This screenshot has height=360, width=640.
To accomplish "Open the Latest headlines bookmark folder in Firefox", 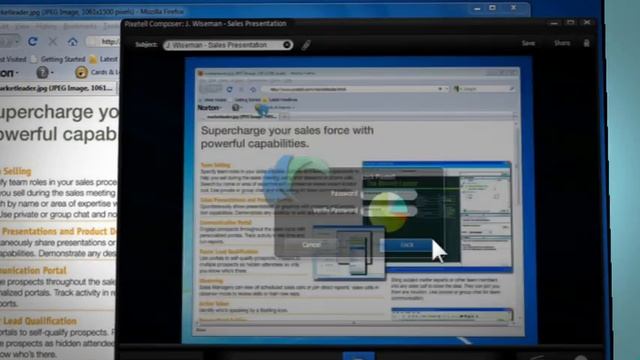I will pyautogui.click(x=104, y=59).
